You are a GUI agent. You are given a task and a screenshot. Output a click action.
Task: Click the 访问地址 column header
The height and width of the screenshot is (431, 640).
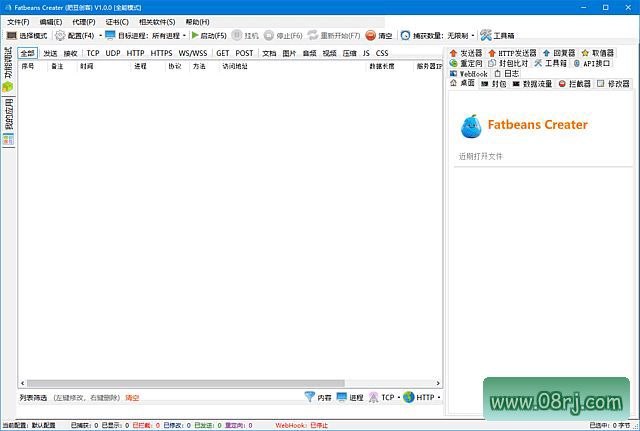click(x=235, y=66)
